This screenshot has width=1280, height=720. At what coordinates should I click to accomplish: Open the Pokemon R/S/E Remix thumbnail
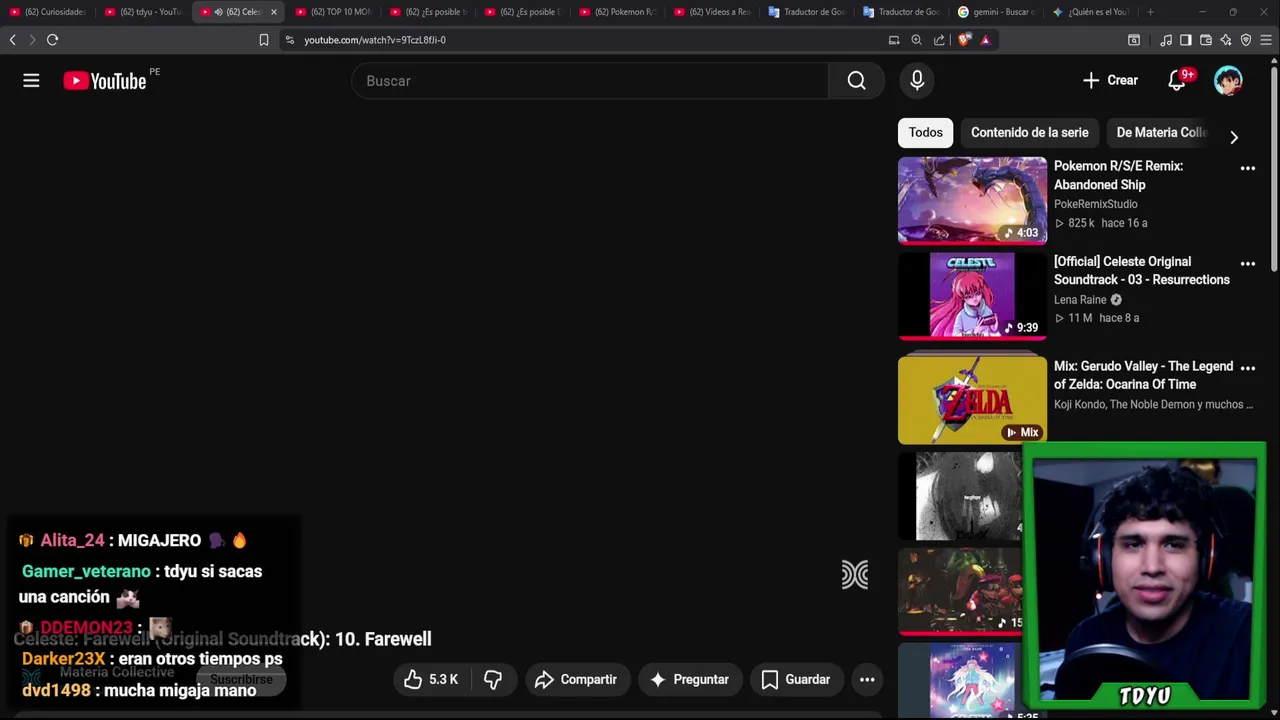(972, 200)
